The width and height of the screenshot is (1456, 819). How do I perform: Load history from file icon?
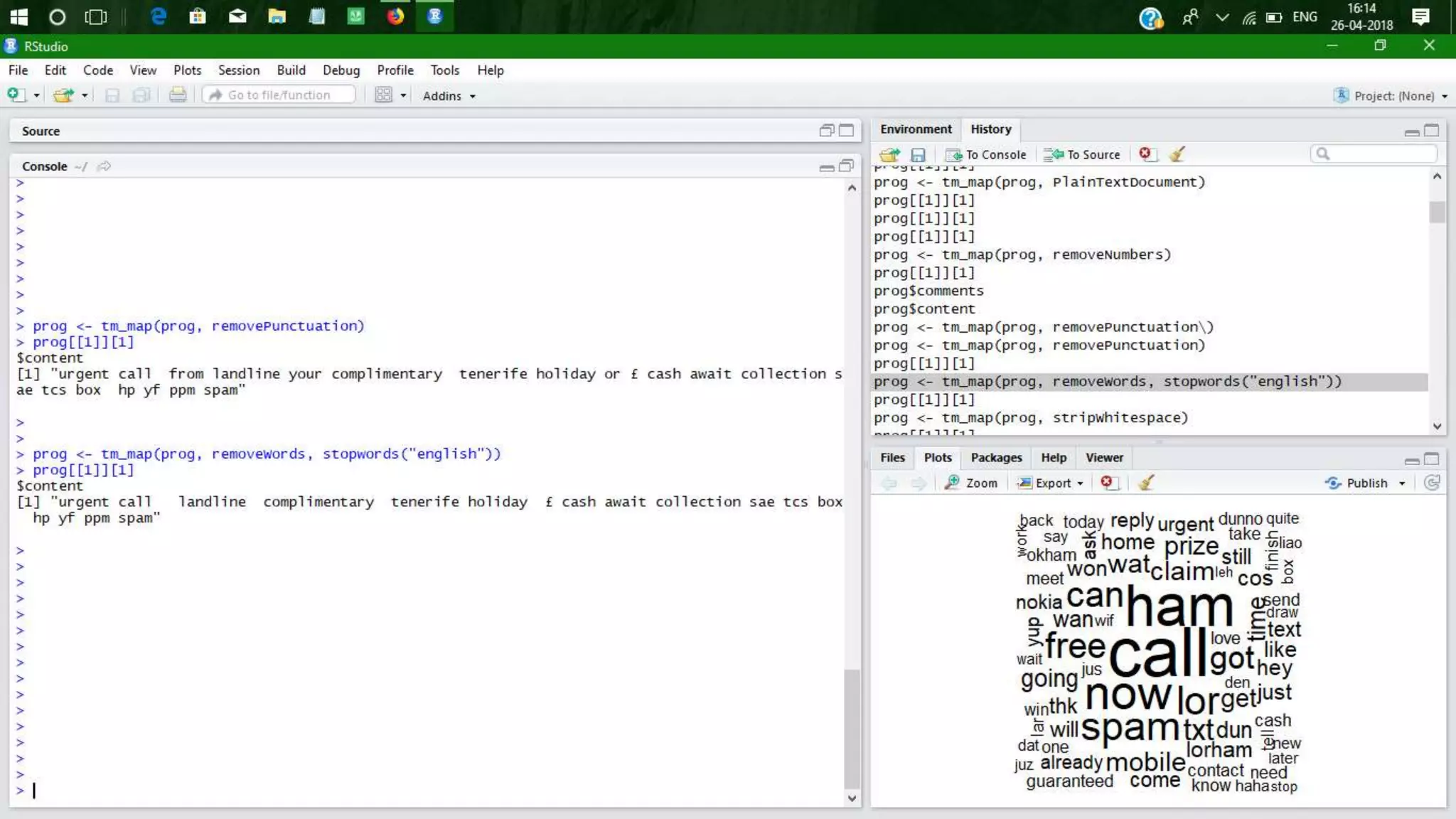click(x=889, y=154)
